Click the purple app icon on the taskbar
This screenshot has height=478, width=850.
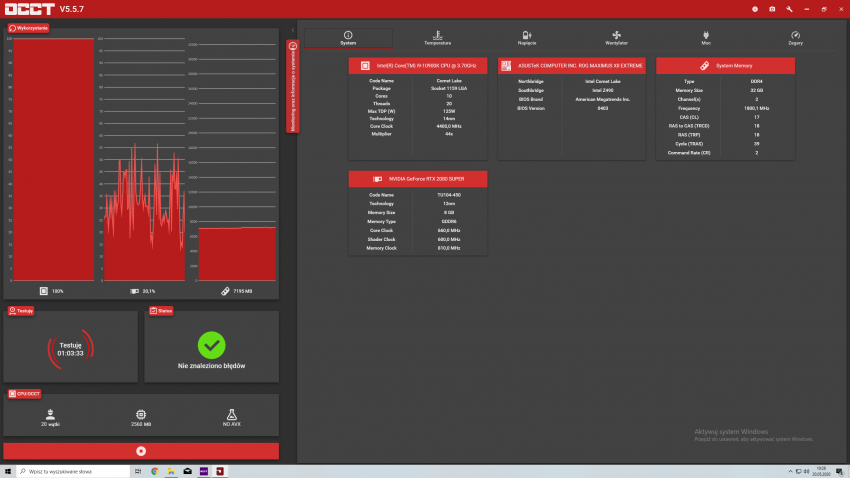204,471
